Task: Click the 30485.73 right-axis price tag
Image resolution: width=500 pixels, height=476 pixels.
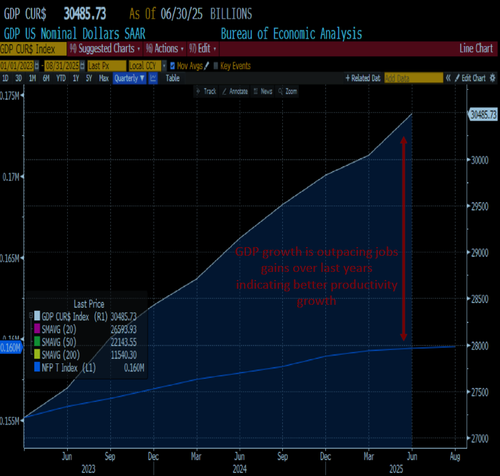Action: point(483,115)
